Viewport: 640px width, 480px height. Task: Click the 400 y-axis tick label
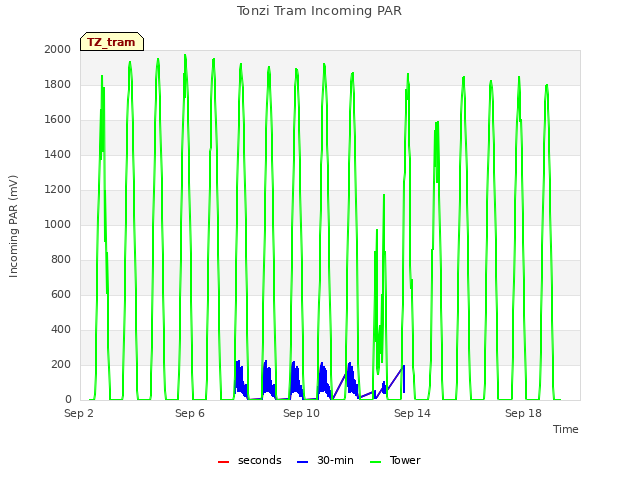61,329
